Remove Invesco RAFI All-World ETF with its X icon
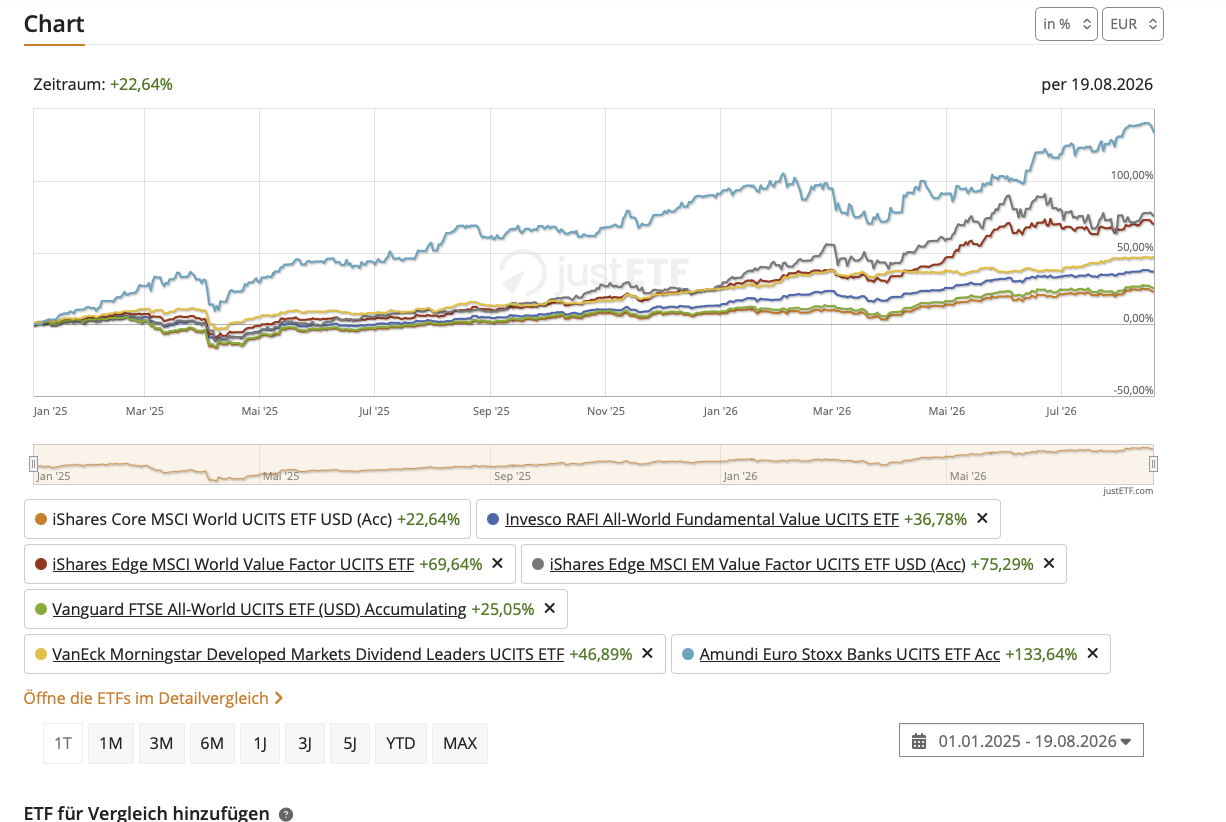This screenshot has width=1226, height=822. pyautogui.click(x=982, y=519)
